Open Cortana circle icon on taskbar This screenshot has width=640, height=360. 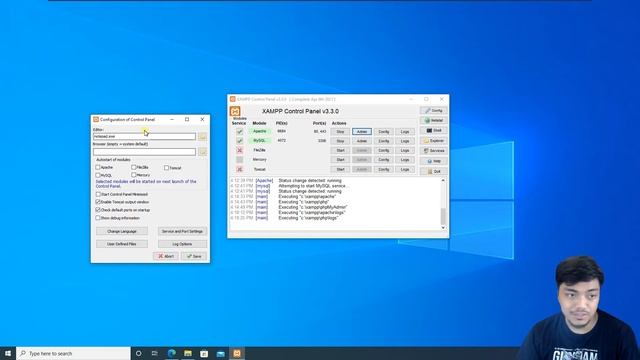(x=138, y=353)
